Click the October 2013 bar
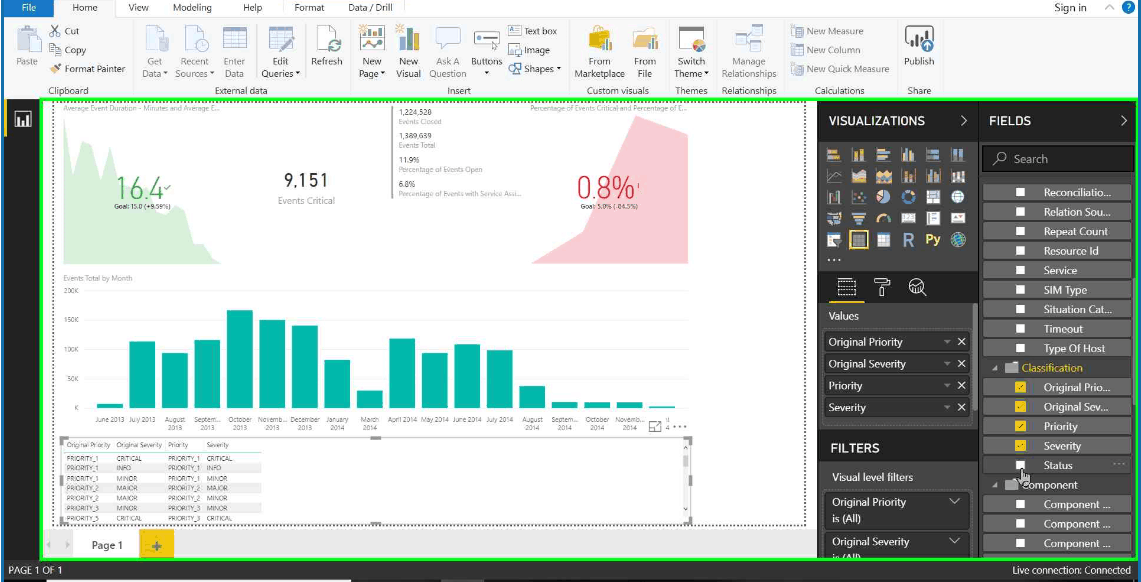1141x582 pixels. click(240, 359)
